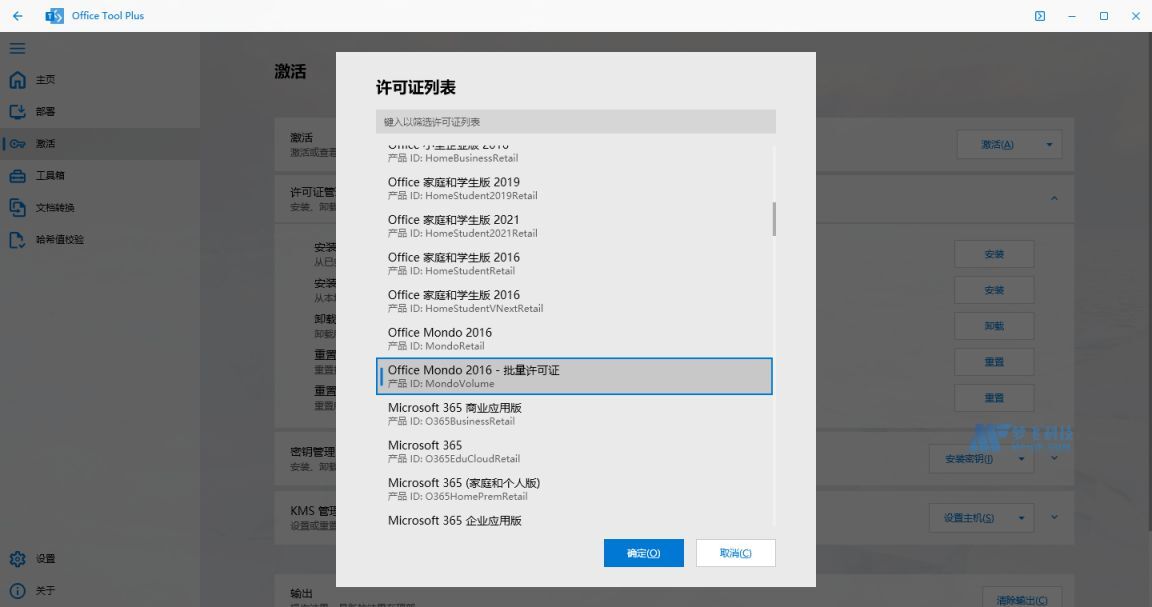Screen dimensions: 1152x607
Task: Collapse the sidebar with the hamburger menu
Action: [17, 47]
